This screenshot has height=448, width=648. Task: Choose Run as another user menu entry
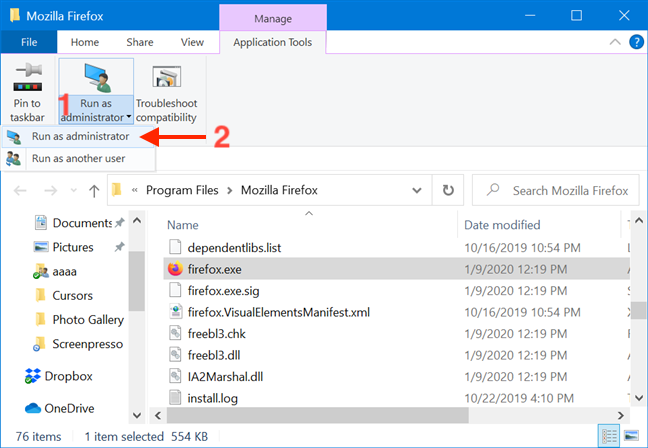tap(78, 159)
